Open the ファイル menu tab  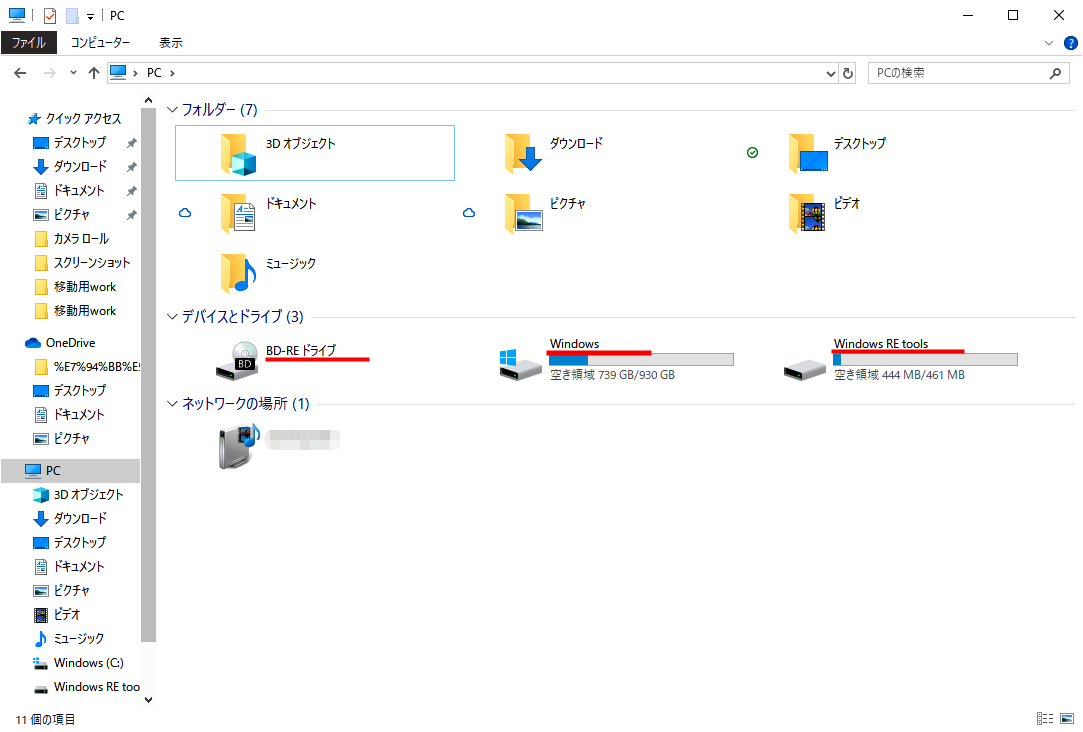click(29, 43)
